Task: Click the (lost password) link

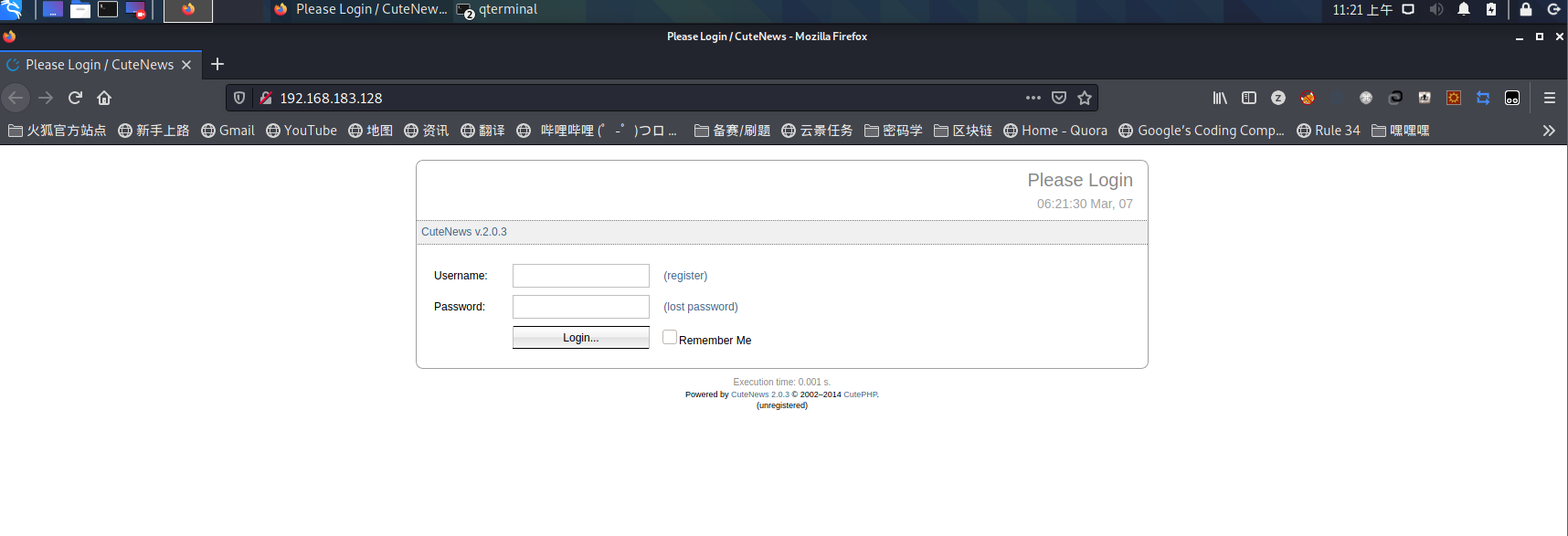Action: [701, 307]
